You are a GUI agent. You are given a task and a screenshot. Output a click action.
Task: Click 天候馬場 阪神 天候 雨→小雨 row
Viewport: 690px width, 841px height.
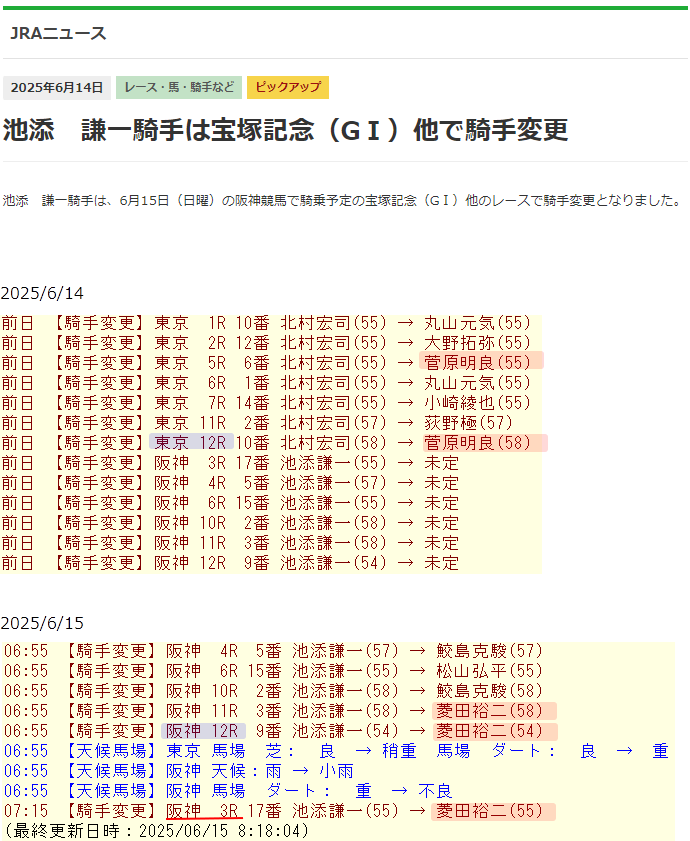(179, 771)
